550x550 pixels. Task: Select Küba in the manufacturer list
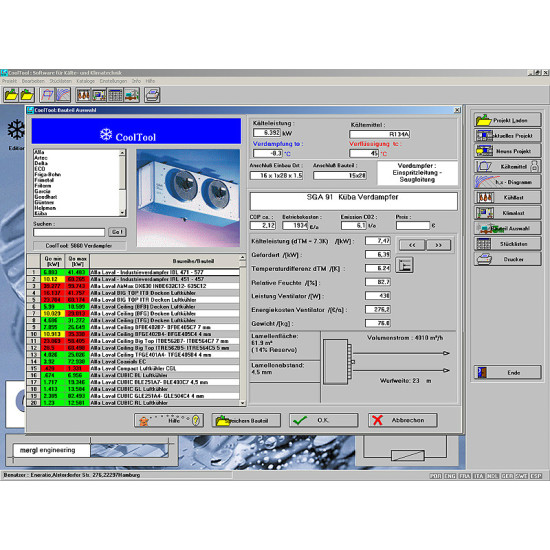coord(41,213)
